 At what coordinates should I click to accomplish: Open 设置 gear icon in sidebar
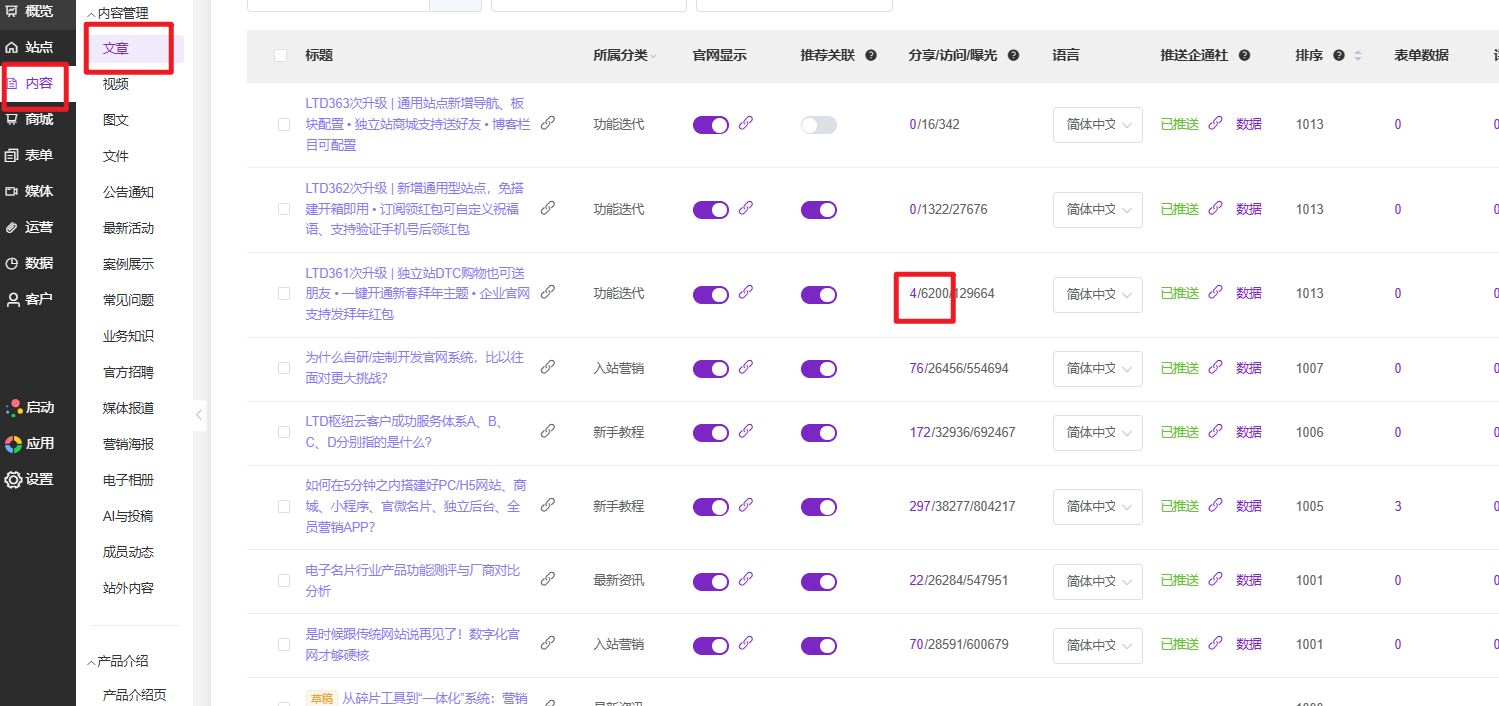pyautogui.click(x=13, y=480)
